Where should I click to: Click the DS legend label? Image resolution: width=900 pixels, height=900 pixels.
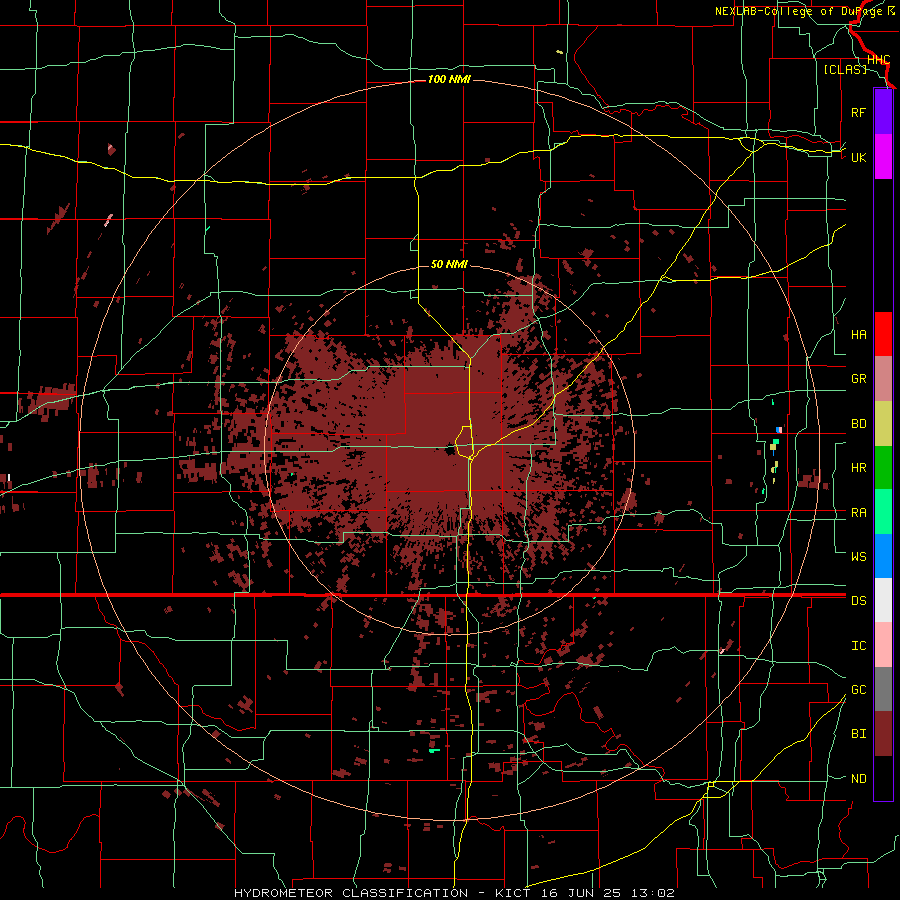pos(858,601)
